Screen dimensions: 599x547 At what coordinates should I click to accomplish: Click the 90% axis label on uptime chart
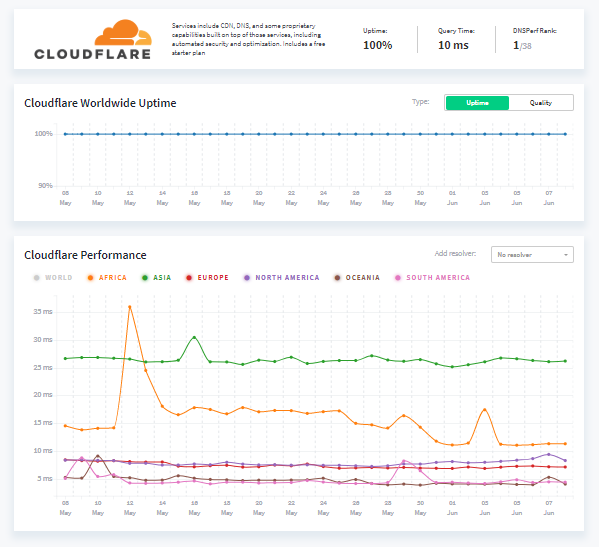point(45,186)
